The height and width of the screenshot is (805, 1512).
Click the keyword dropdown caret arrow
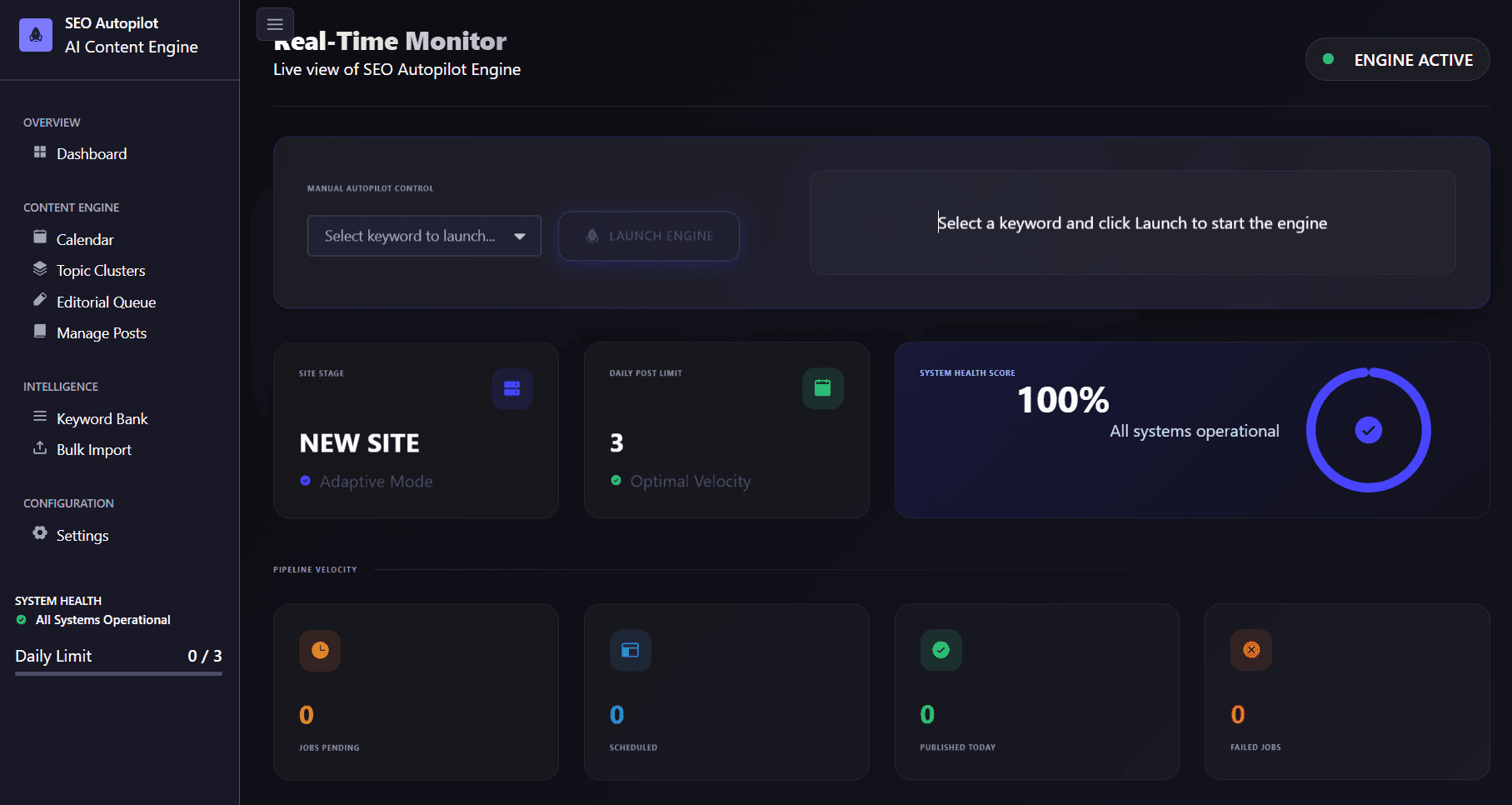tap(520, 237)
